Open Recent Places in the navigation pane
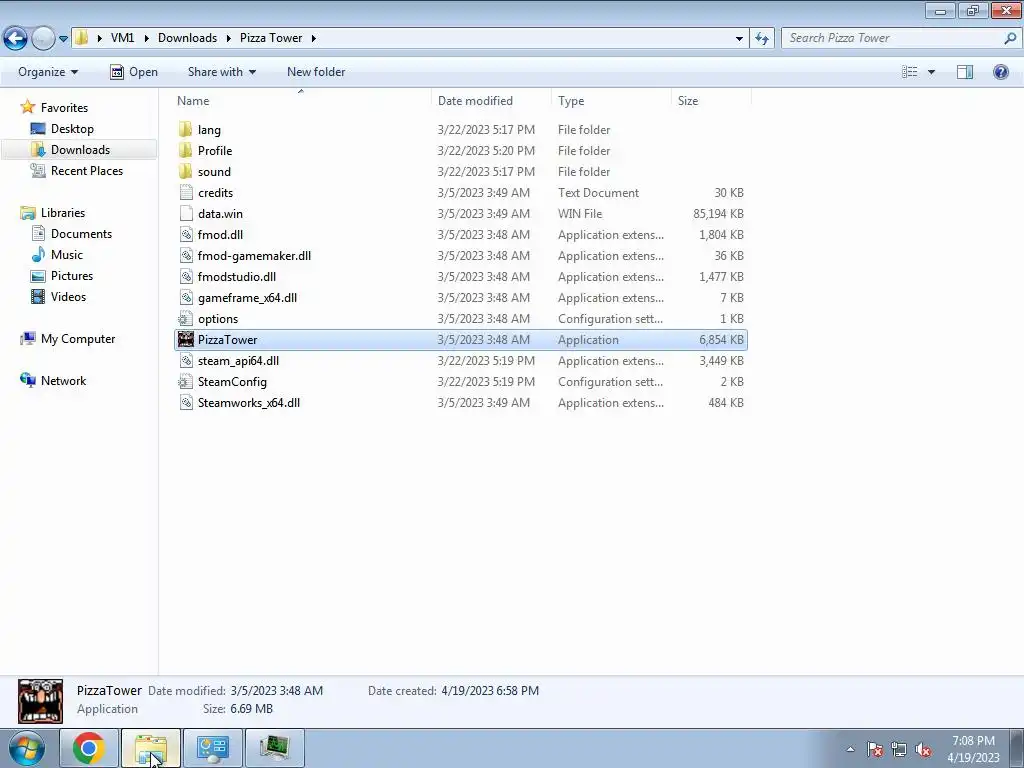 [87, 170]
